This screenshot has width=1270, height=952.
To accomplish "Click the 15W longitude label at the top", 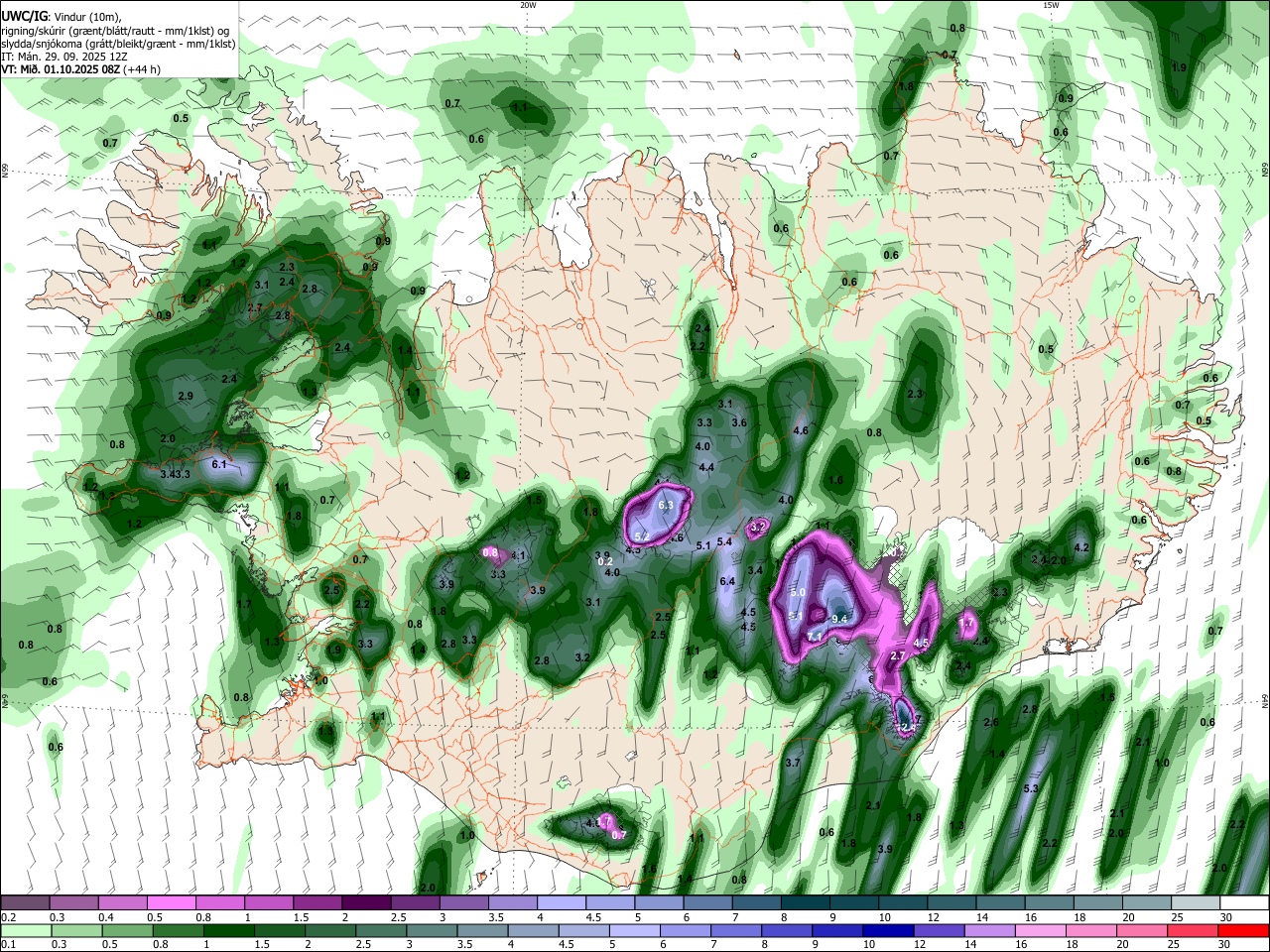I will tap(1051, 5).
